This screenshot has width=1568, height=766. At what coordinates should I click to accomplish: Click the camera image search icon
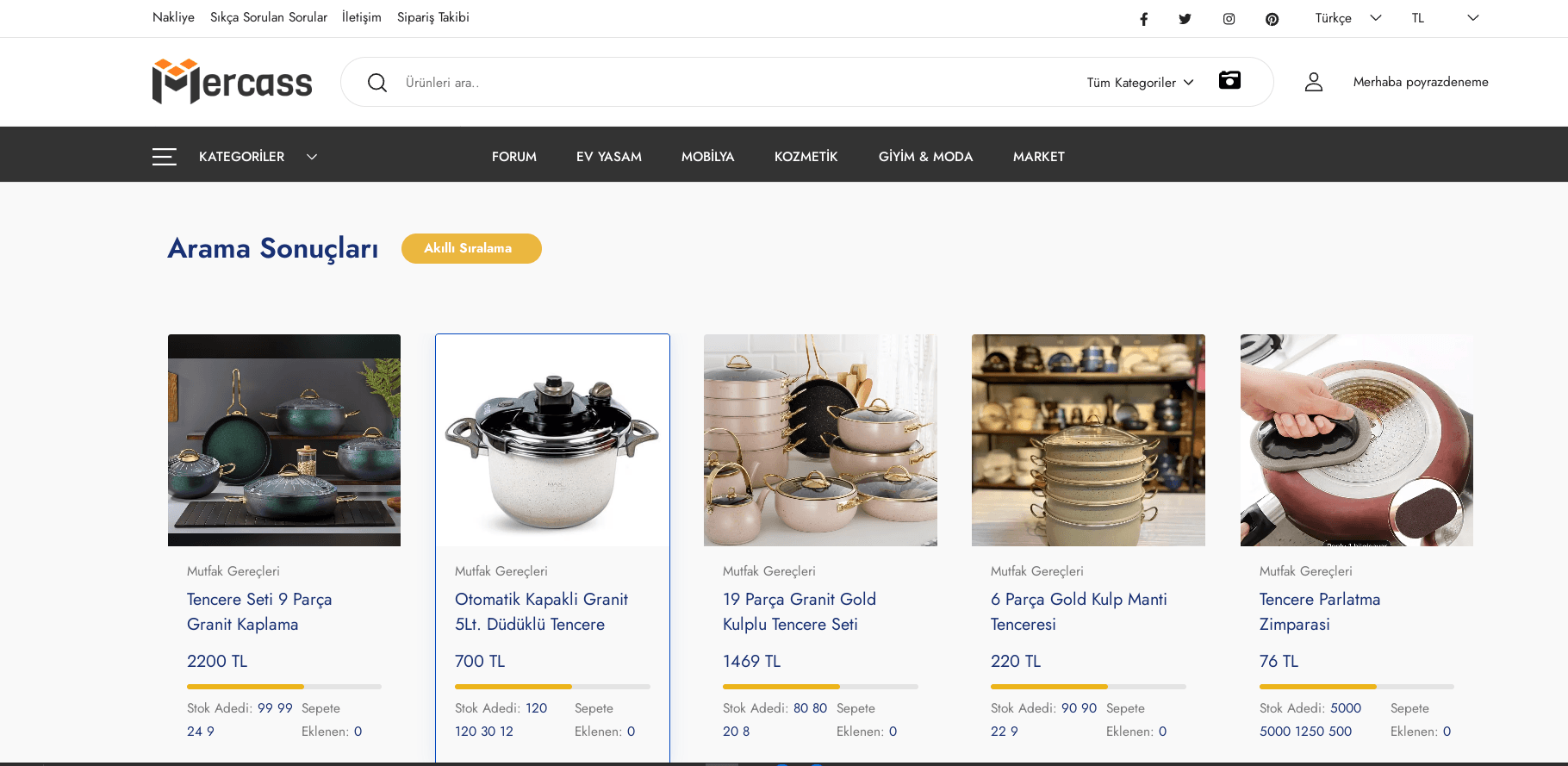[x=1229, y=81]
